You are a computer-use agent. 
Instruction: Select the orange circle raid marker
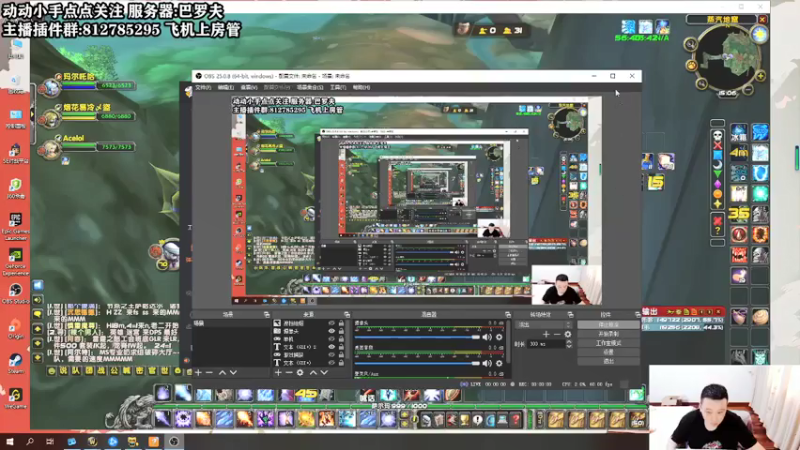pos(717,194)
